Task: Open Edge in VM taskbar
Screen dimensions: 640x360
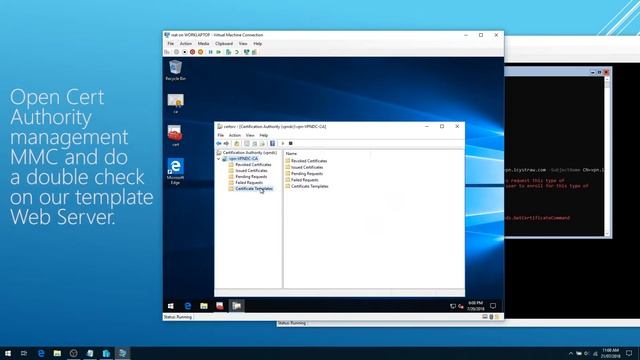Action: coord(188,306)
